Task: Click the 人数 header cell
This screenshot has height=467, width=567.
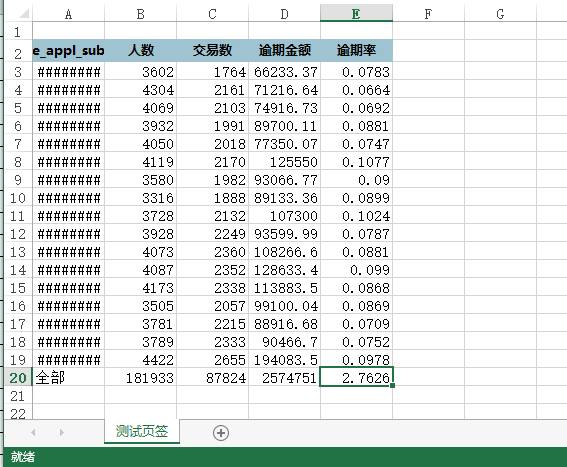Action: [x=140, y=50]
